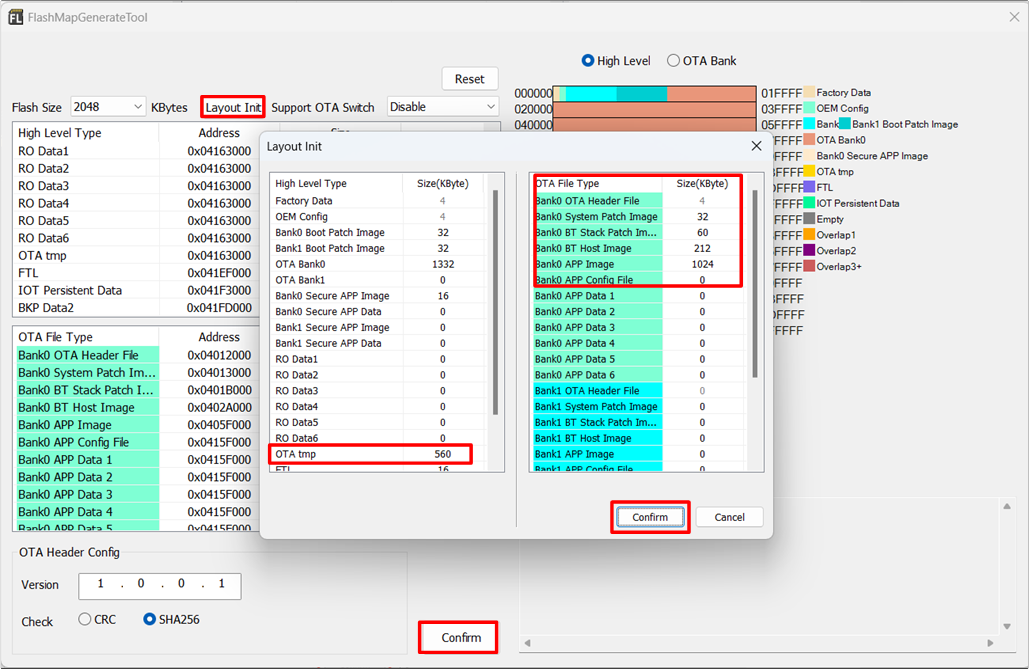The height and width of the screenshot is (669, 1029).
Task: Open the Flash Size dropdown
Action: pos(108,106)
